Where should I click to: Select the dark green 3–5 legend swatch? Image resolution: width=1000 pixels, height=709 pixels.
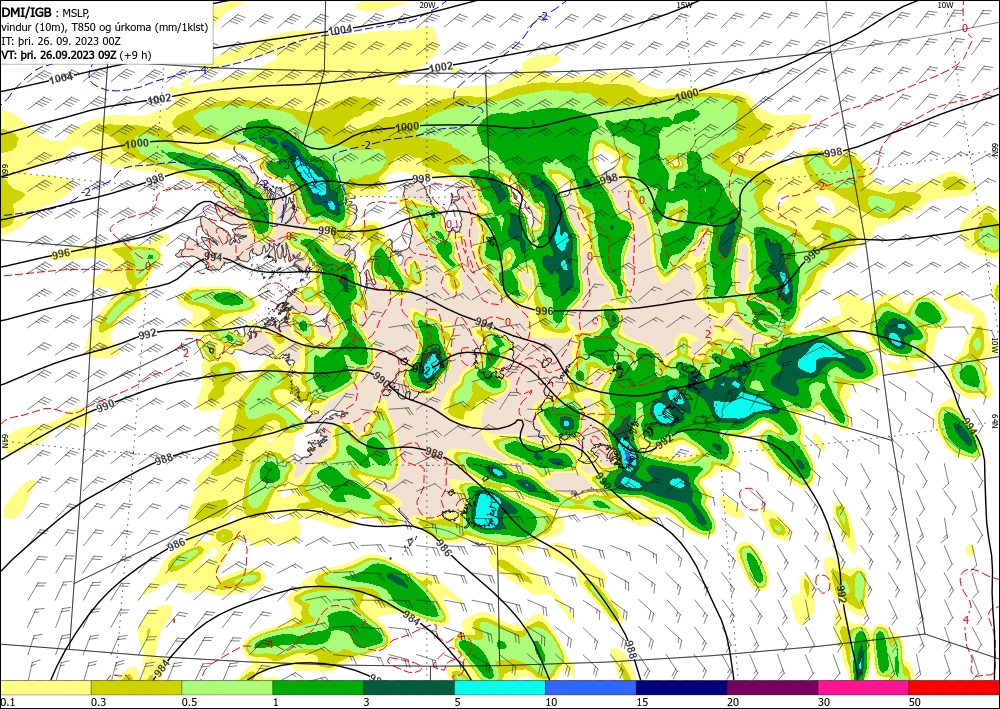pos(409,687)
